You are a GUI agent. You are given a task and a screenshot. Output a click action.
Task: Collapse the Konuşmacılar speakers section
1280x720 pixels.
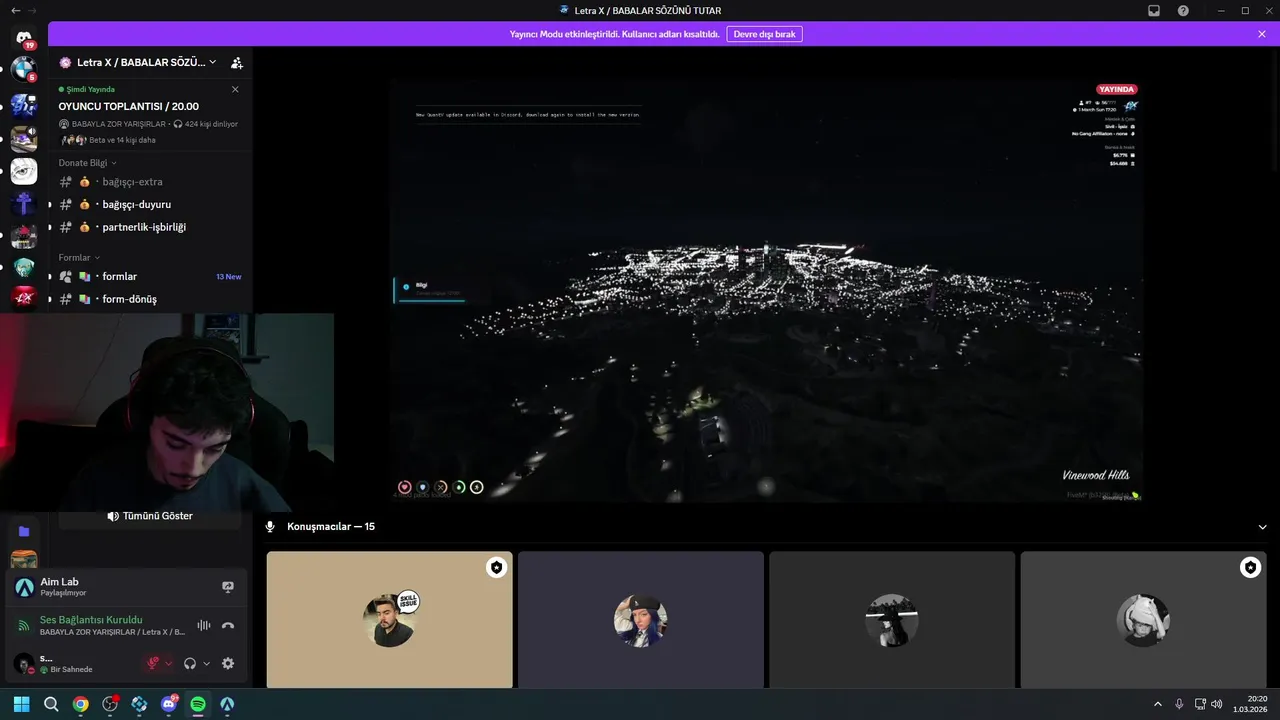click(1262, 526)
